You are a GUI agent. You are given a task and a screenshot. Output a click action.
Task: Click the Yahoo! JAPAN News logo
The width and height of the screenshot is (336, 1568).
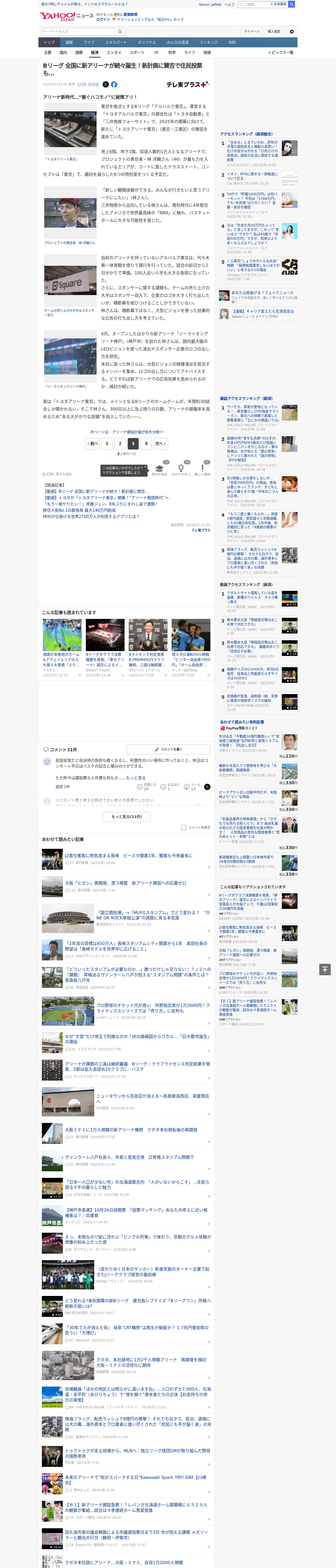pyautogui.click(x=66, y=16)
